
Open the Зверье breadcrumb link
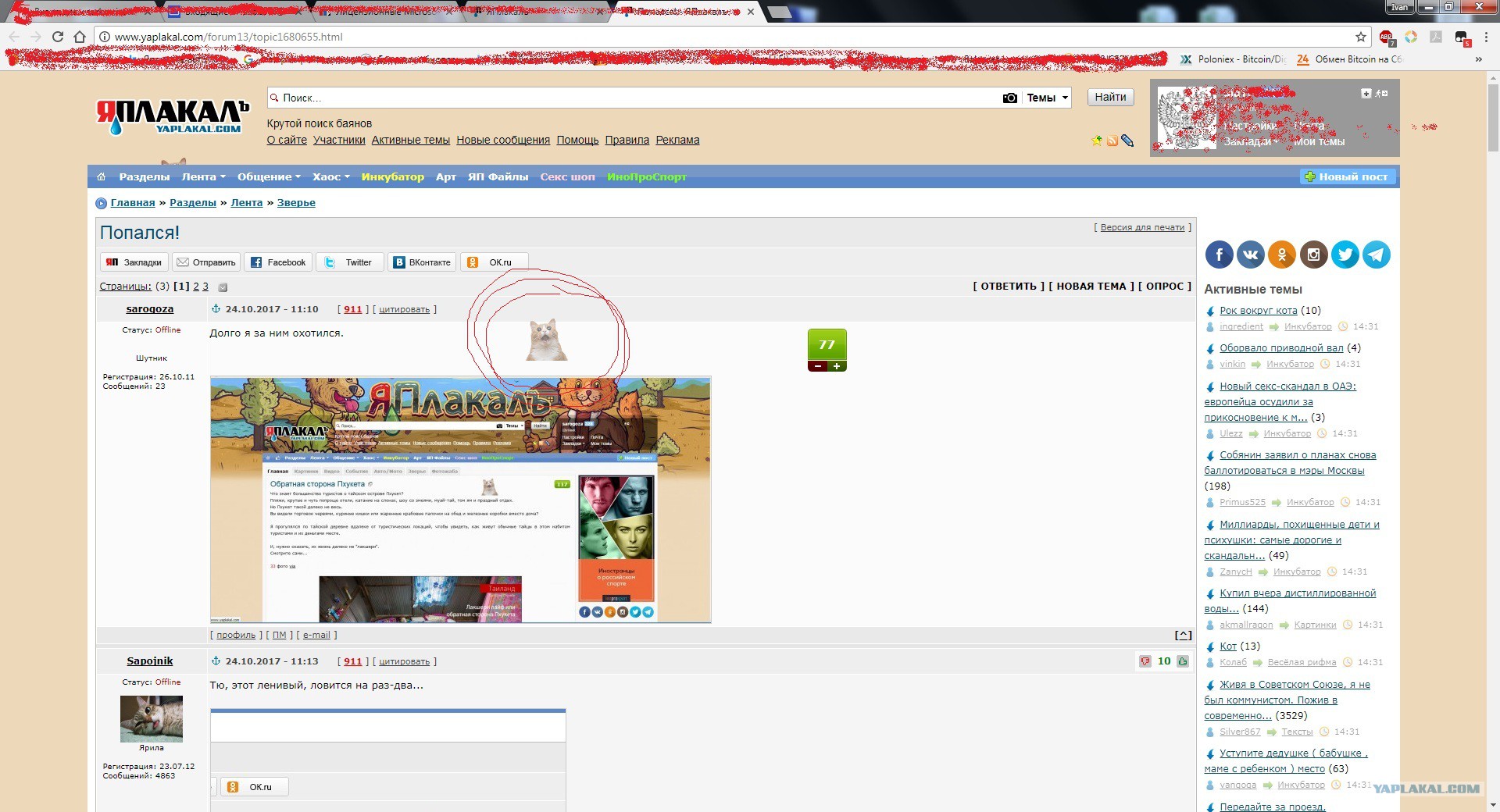[x=296, y=203]
